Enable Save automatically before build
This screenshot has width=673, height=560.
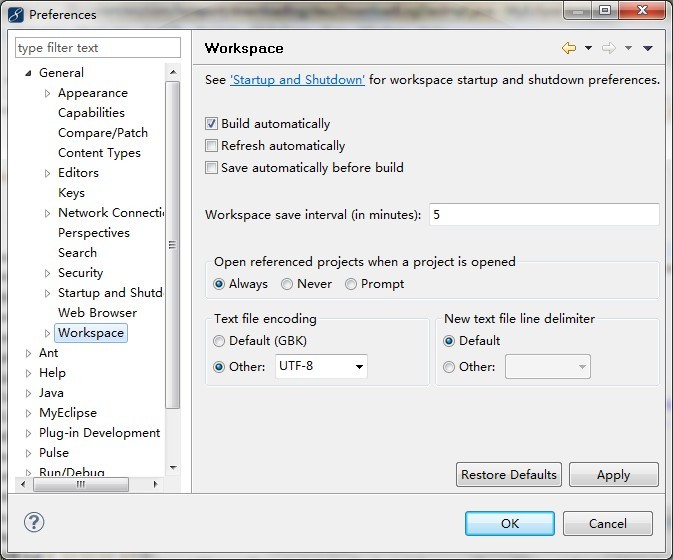click(211, 167)
